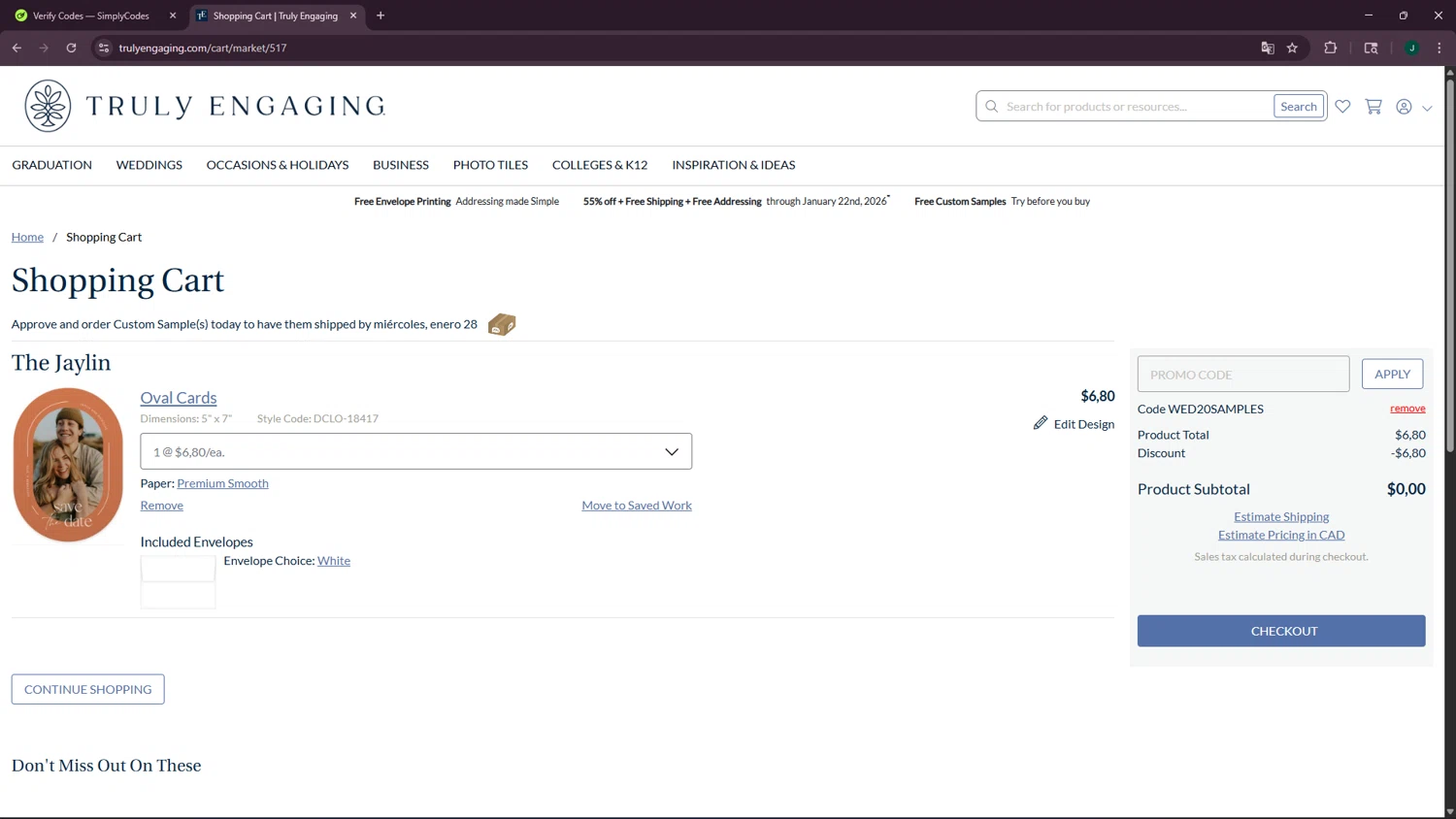Open Estimate Pricing in CAD link

click(1281, 535)
